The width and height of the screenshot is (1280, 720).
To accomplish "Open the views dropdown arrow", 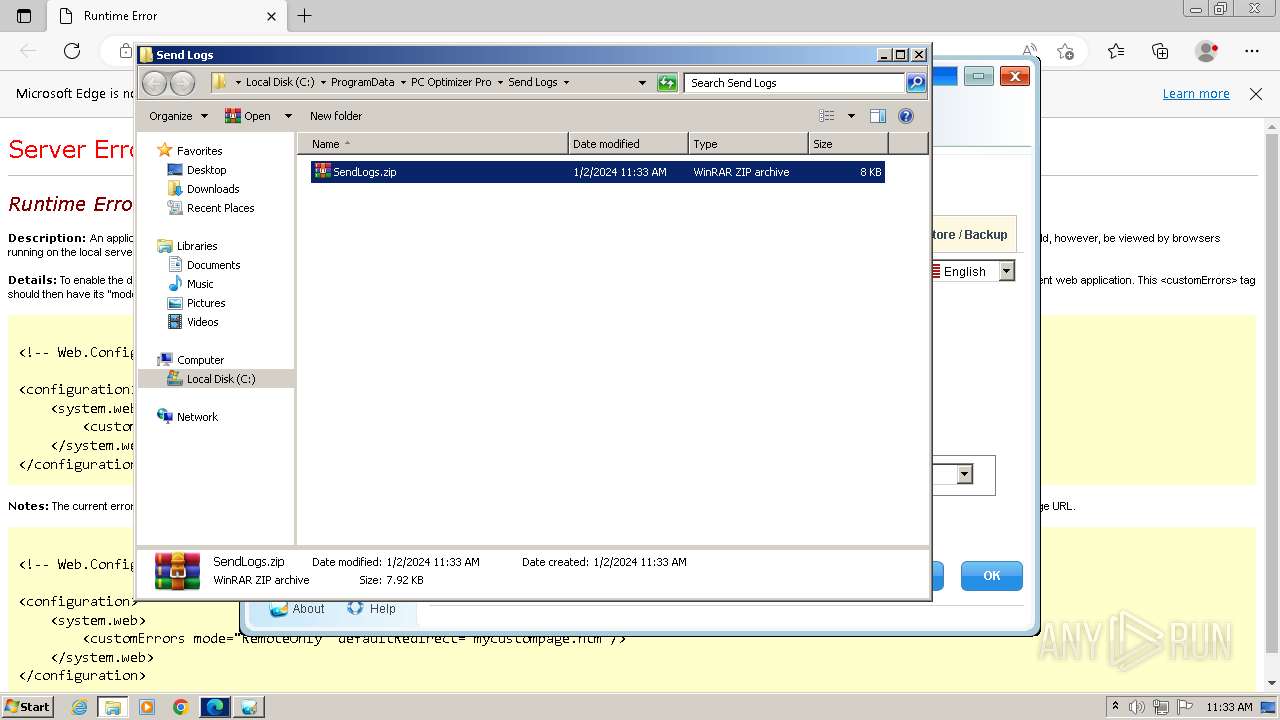I will point(851,116).
